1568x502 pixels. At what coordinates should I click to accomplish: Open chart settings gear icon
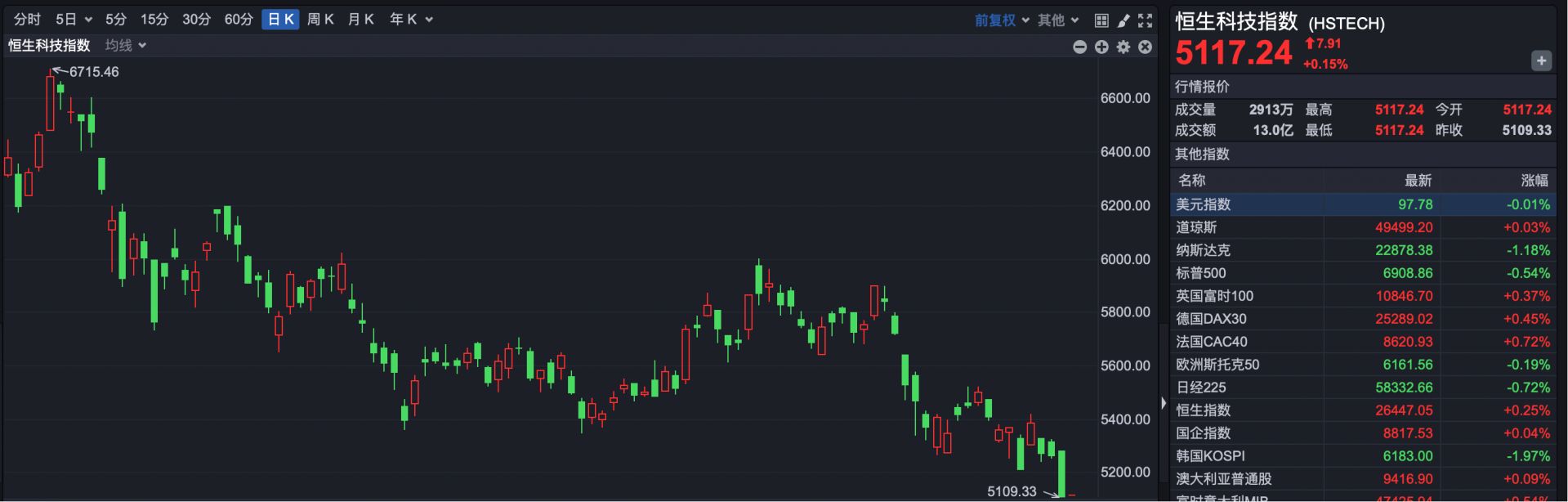point(1124,47)
